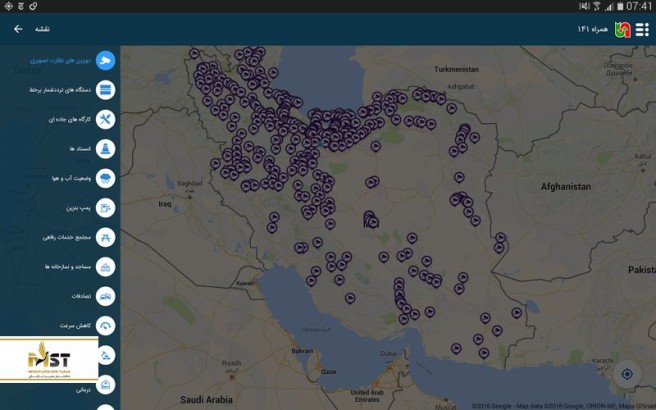The width and height of the screenshot is (656, 410).
Task: Tap the clock showing 07:41
Action: (639, 6)
